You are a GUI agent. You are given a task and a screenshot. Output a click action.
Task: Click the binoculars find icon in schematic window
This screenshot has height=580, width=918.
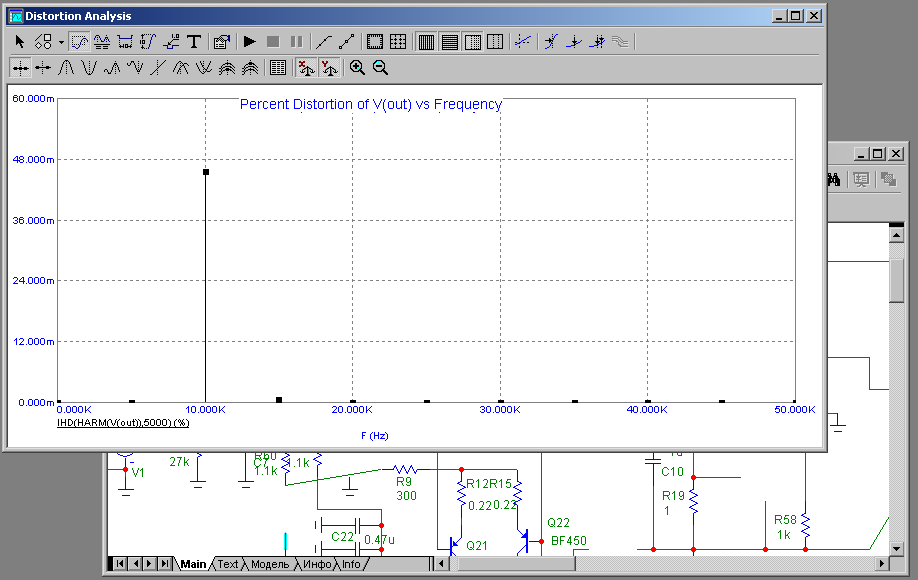[834, 180]
